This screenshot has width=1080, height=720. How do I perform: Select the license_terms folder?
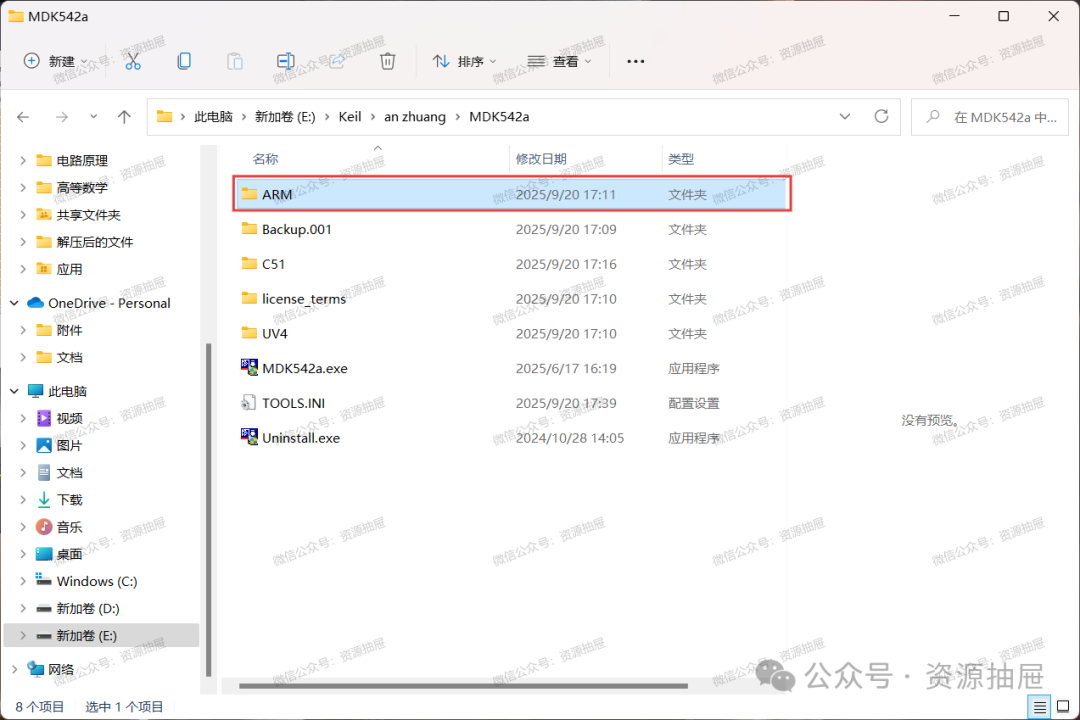coord(511,299)
